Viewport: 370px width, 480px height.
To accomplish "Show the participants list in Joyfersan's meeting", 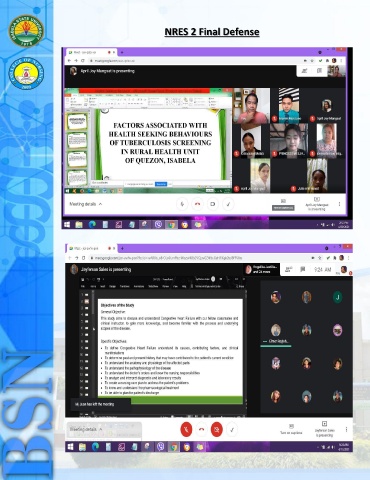I will [x=289, y=269].
